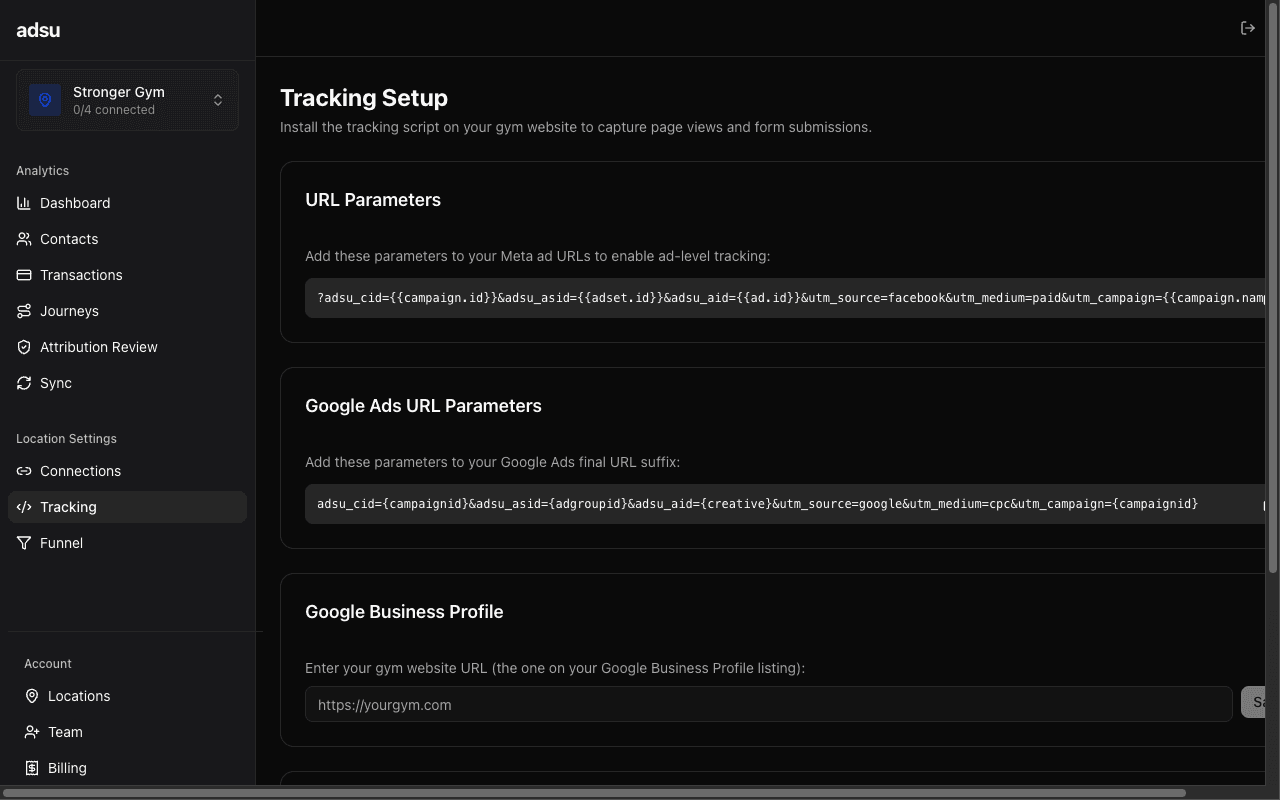Click the Sync refresh icon
The width and height of the screenshot is (1280, 800).
click(23, 383)
